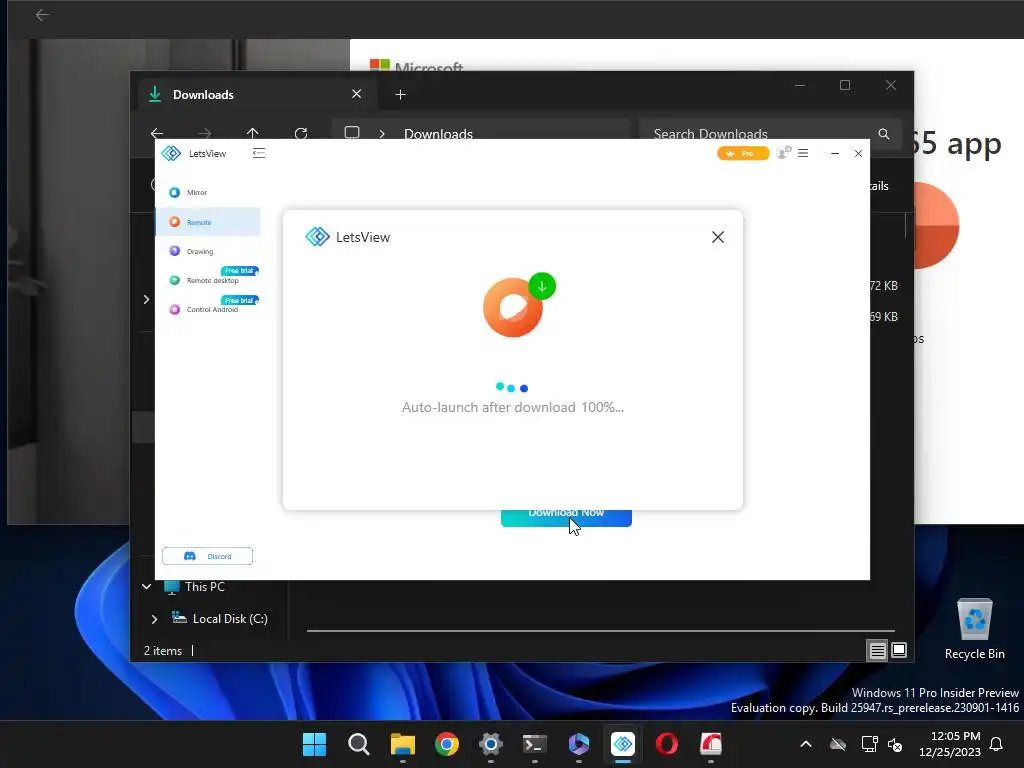Click the orange Pro upgrade button
The image size is (1024, 768).
click(x=743, y=153)
